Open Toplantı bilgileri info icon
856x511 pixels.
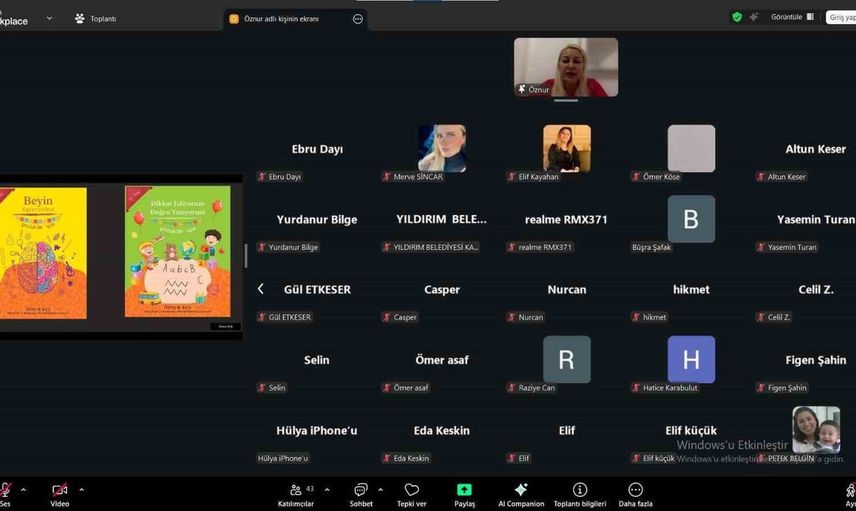579,490
